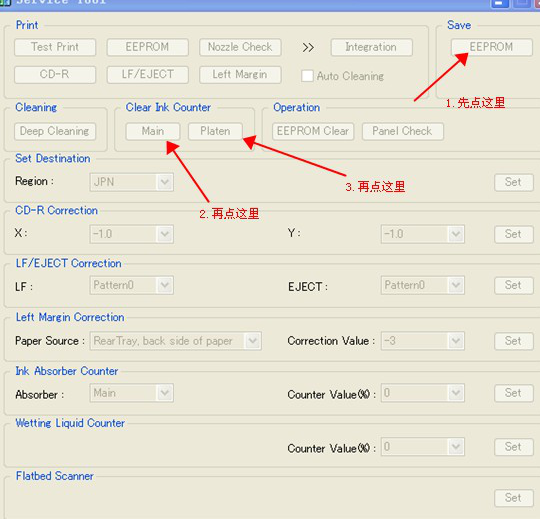
Task: Click Set for the CD-R Correction
Action: click(513, 234)
